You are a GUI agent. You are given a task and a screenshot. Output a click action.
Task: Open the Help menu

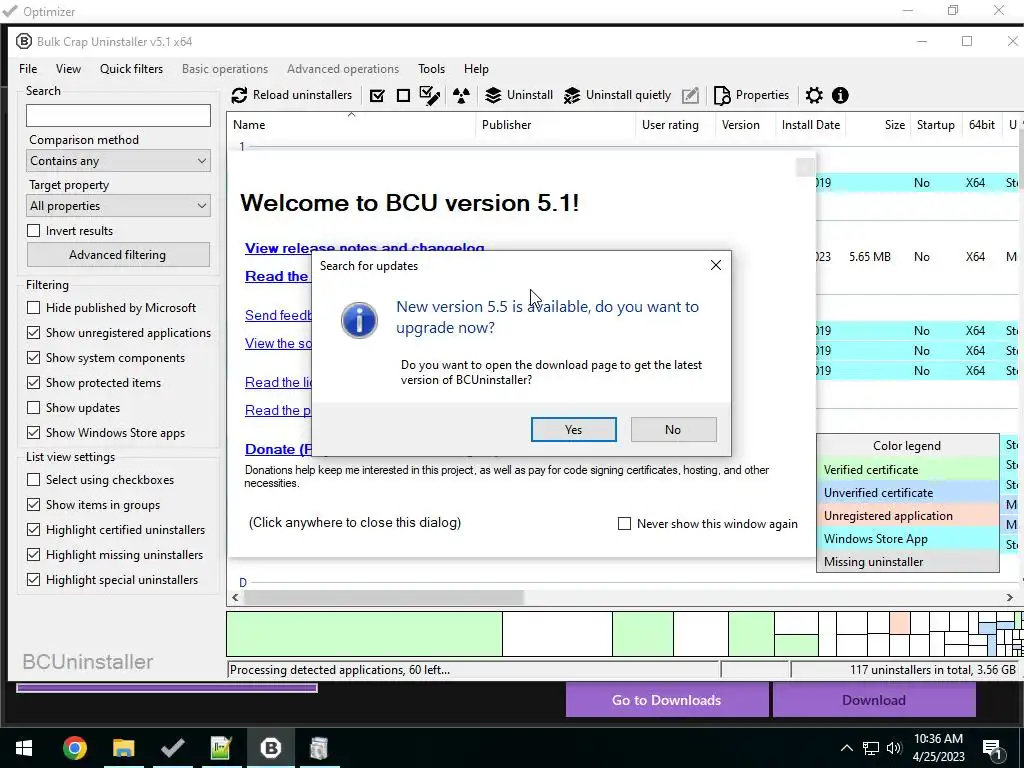click(476, 69)
